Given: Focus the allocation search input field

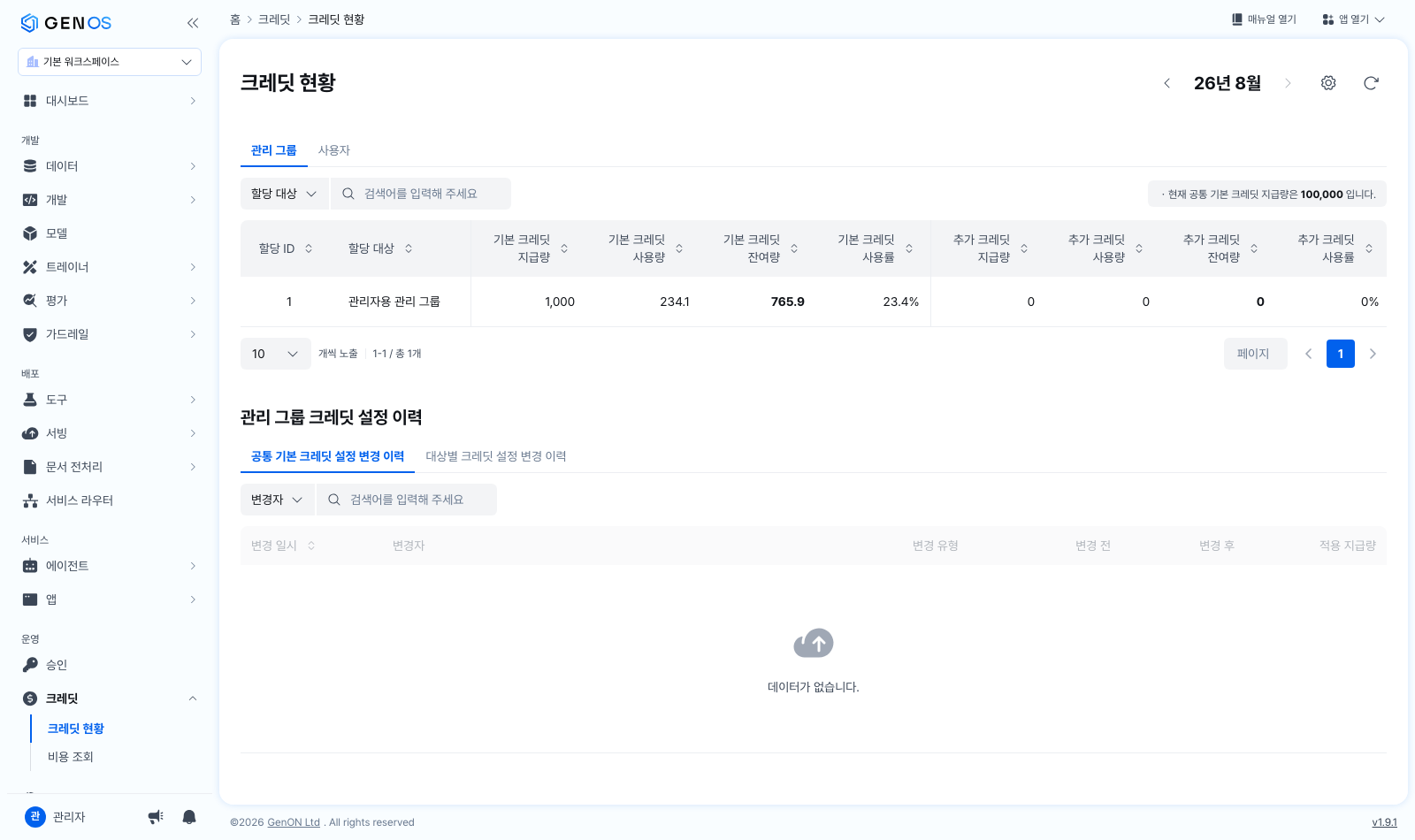Looking at the screenshot, I should tap(421, 194).
